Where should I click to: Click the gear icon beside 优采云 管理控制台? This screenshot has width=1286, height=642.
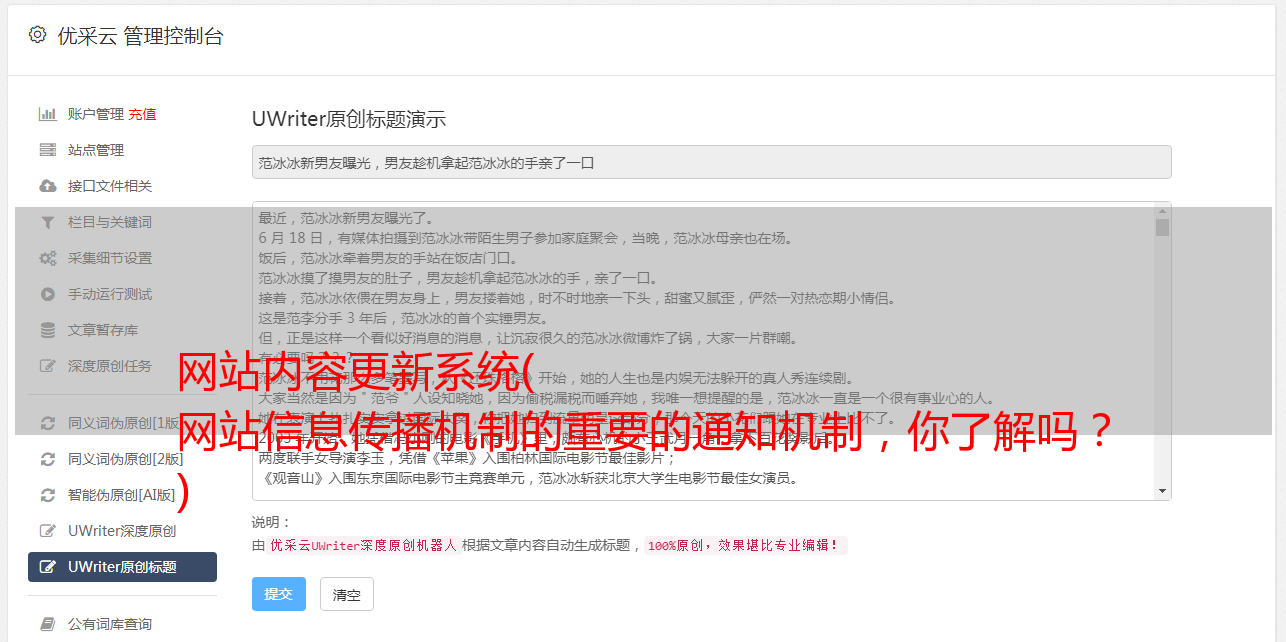coord(37,35)
